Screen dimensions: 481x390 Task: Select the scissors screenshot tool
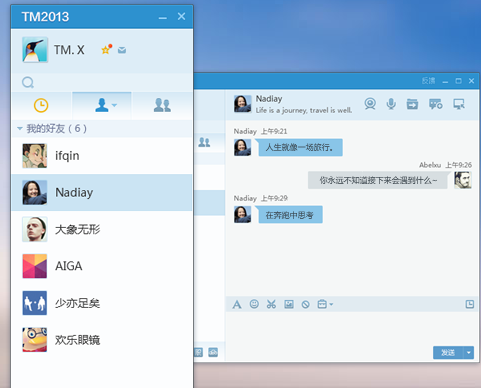point(271,304)
